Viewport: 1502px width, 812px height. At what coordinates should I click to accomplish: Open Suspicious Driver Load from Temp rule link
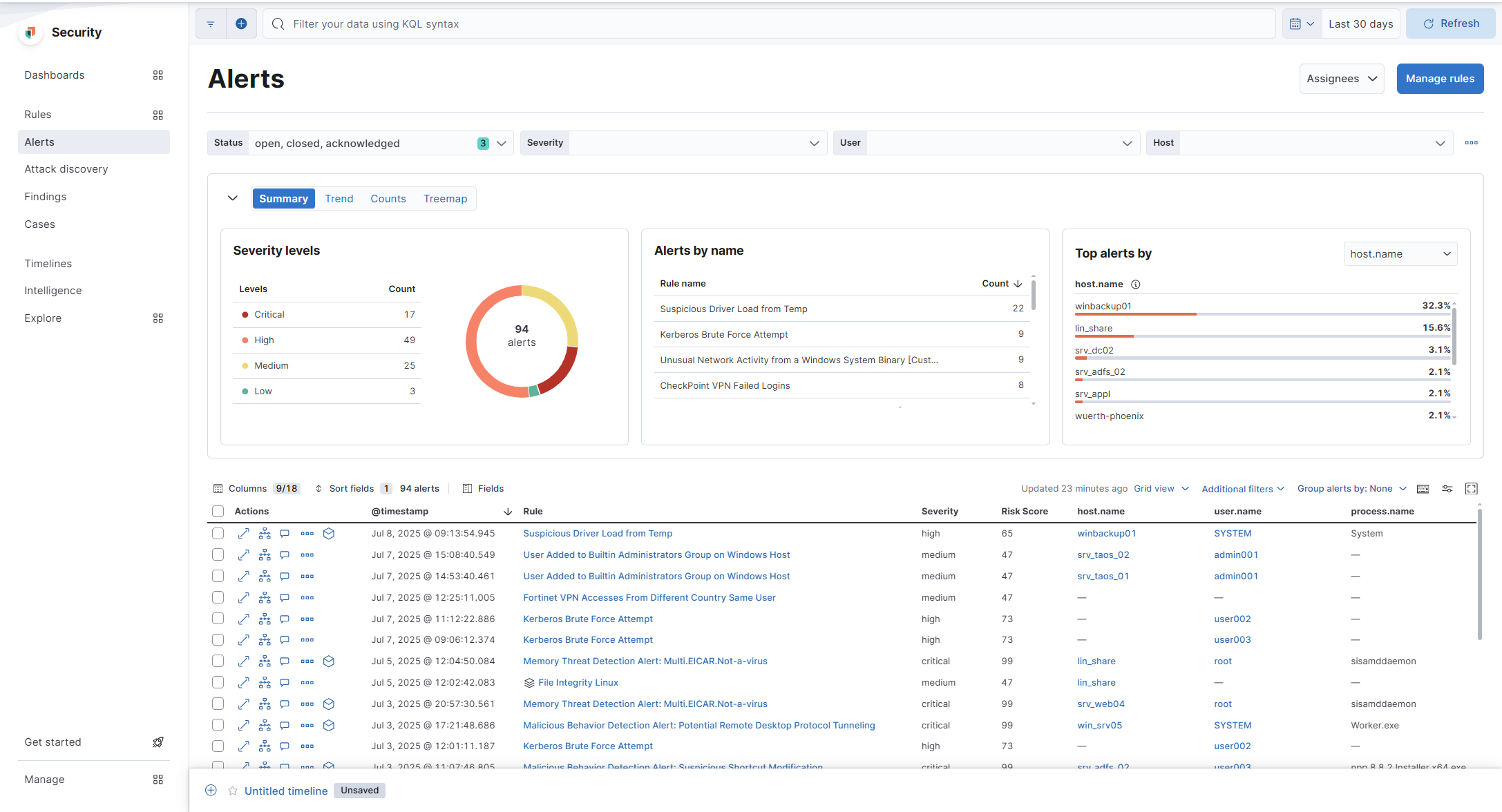(x=598, y=533)
